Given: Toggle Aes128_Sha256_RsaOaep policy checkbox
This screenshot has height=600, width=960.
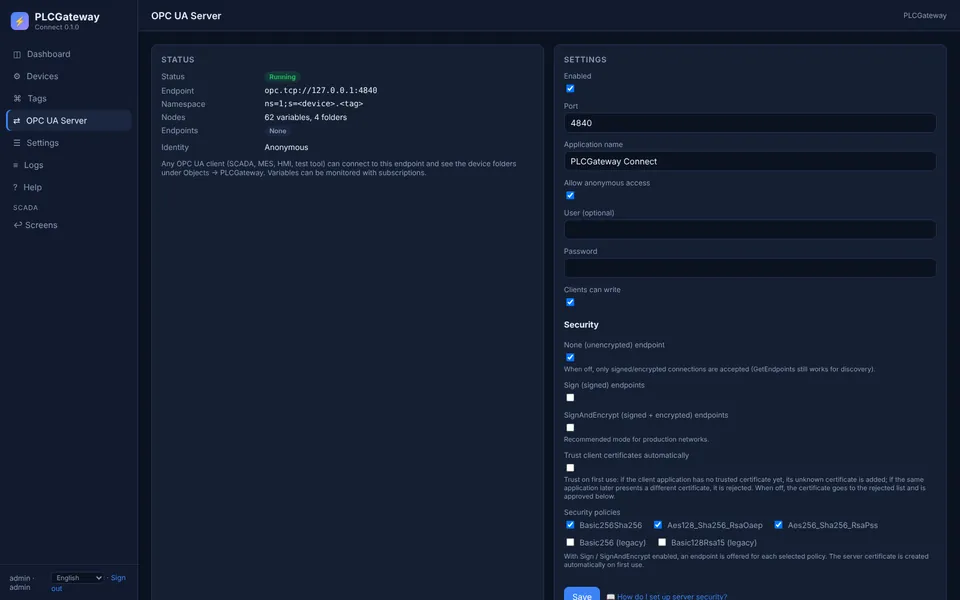Looking at the screenshot, I should coord(658,525).
